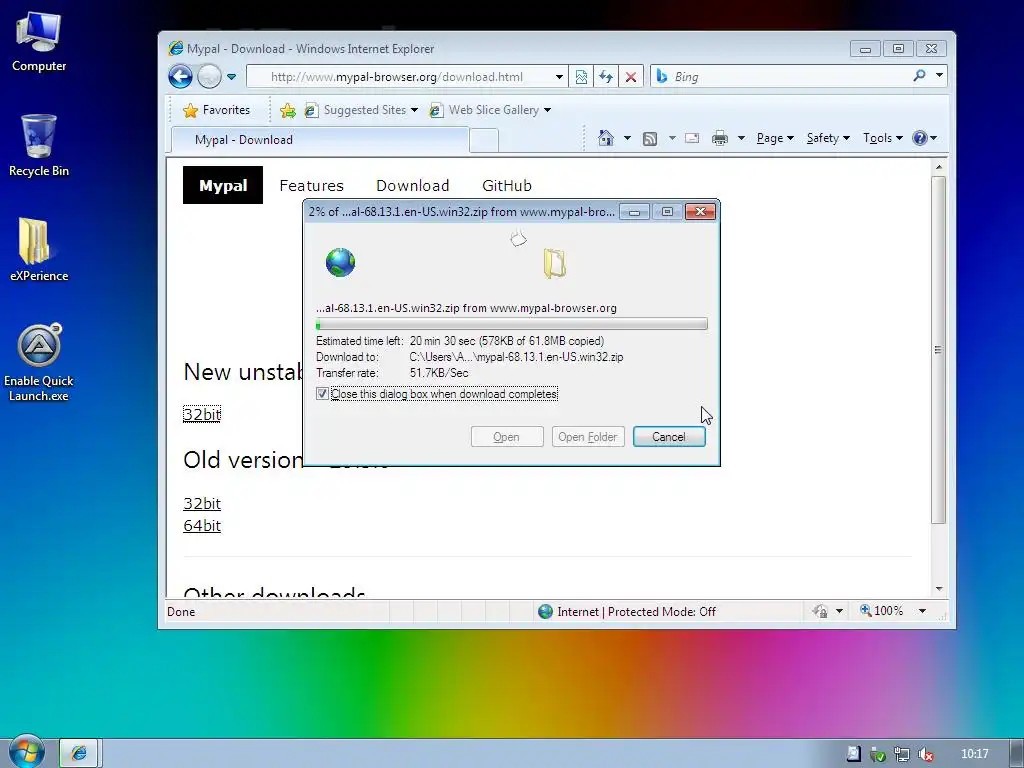This screenshot has width=1024, height=768.
Task: Click the Compatibility View icon
Action: click(x=581, y=77)
